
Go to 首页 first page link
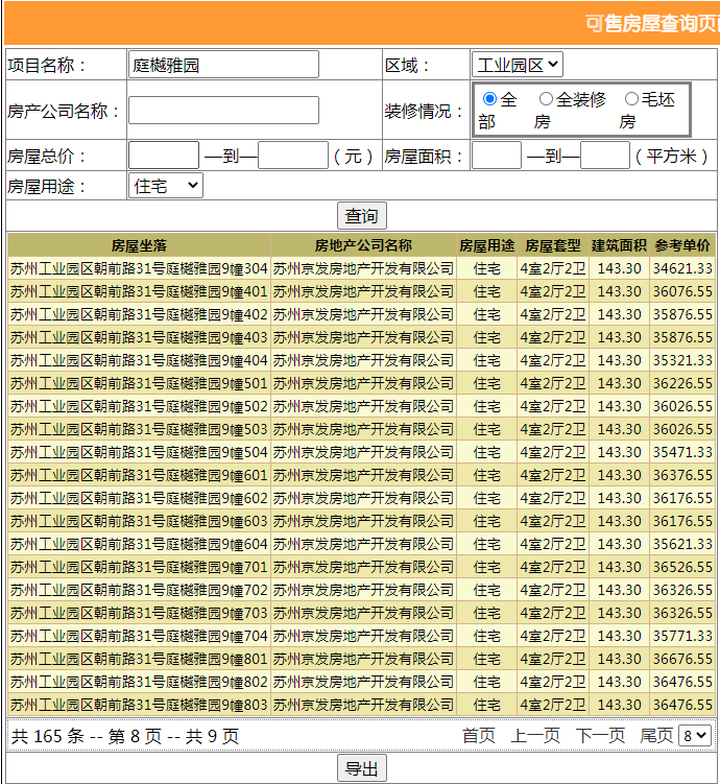tap(478, 736)
